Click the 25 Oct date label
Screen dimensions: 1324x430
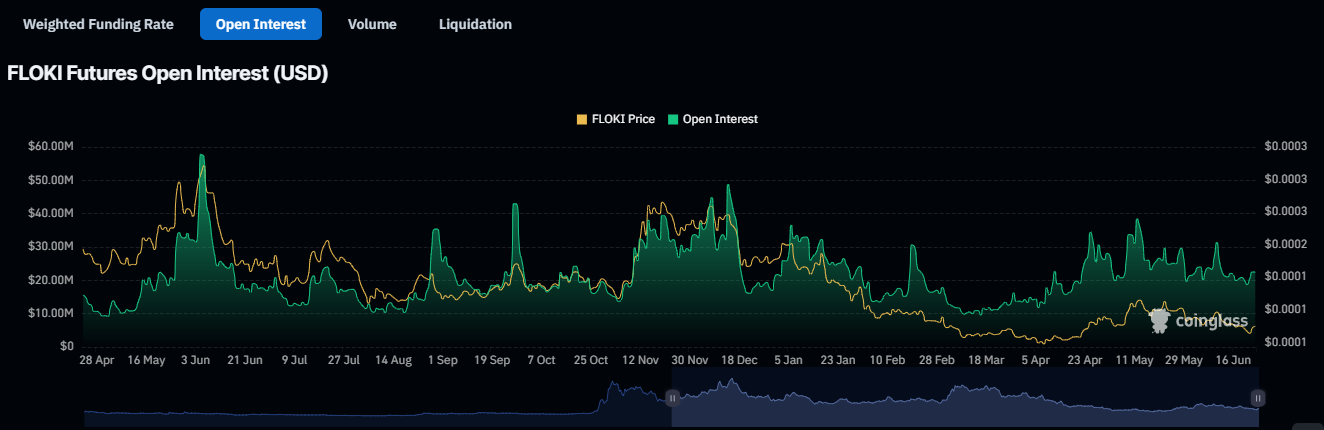pos(590,360)
